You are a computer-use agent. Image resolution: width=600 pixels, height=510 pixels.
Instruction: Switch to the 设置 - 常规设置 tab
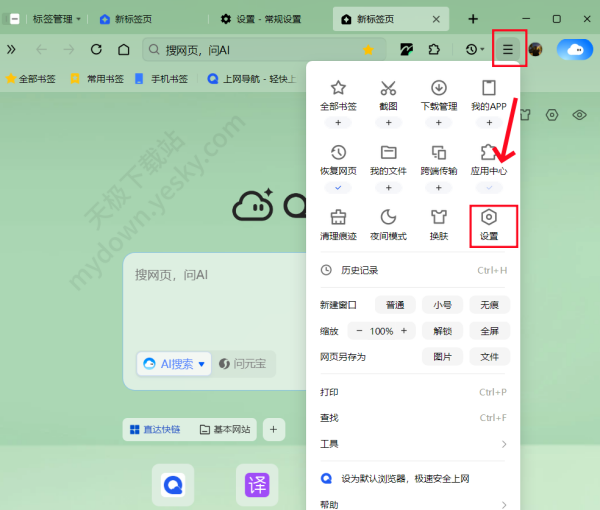[270, 19]
